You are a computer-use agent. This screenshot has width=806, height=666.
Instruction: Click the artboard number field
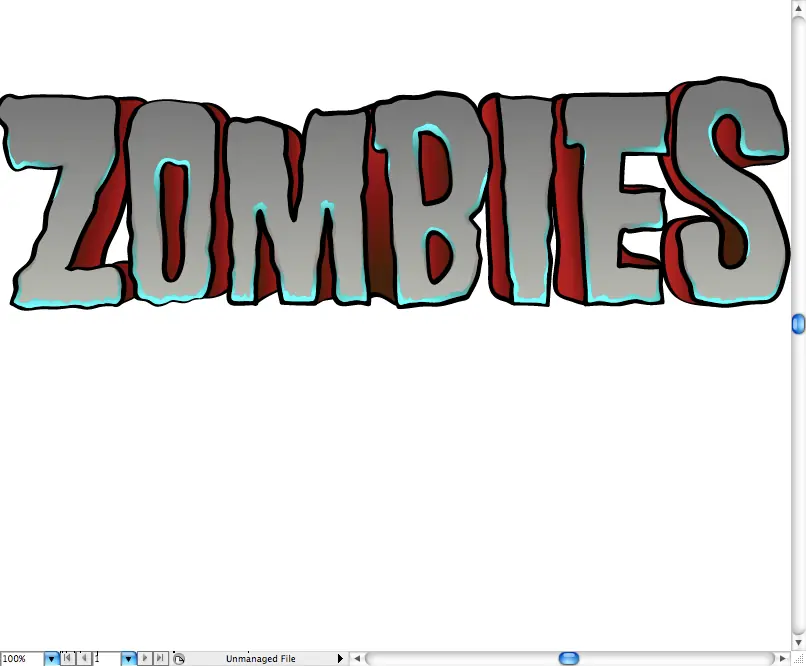pos(107,658)
